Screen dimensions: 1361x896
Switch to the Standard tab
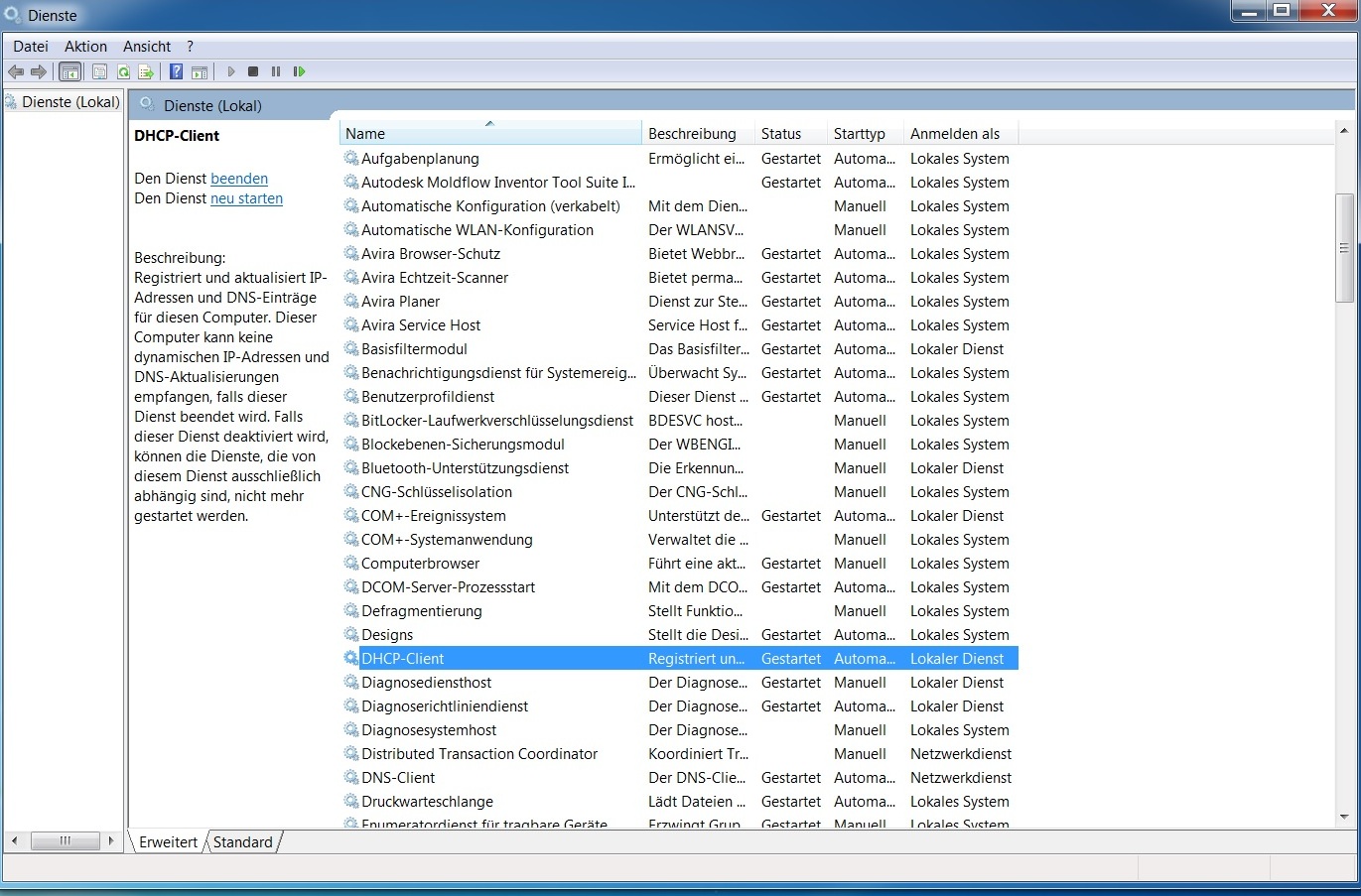click(x=243, y=842)
